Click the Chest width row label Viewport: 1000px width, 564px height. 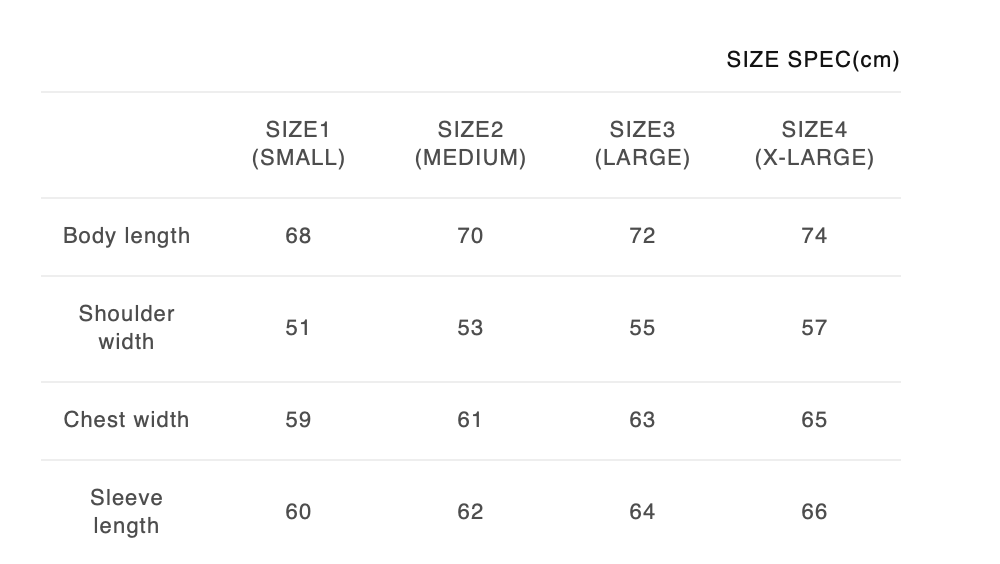pos(126,420)
